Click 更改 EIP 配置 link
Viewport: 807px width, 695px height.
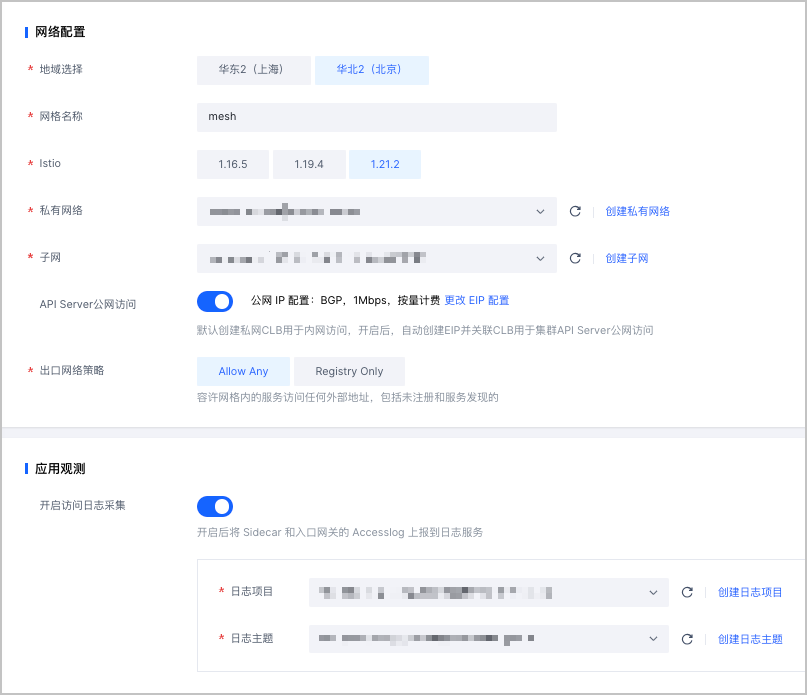click(x=477, y=300)
